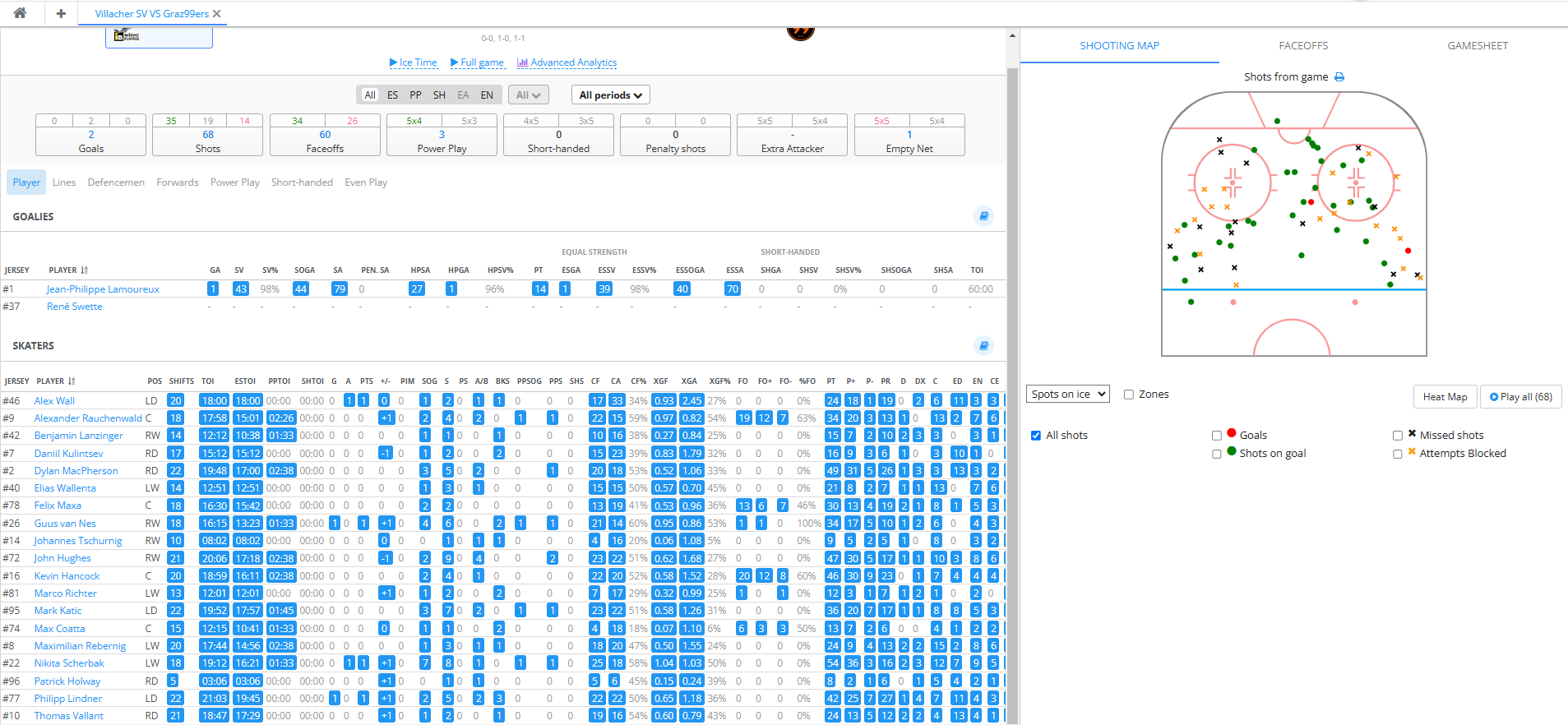Open Advanced Analytics chart link
Screen dimensions: 1568x725
tap(567, 62)
